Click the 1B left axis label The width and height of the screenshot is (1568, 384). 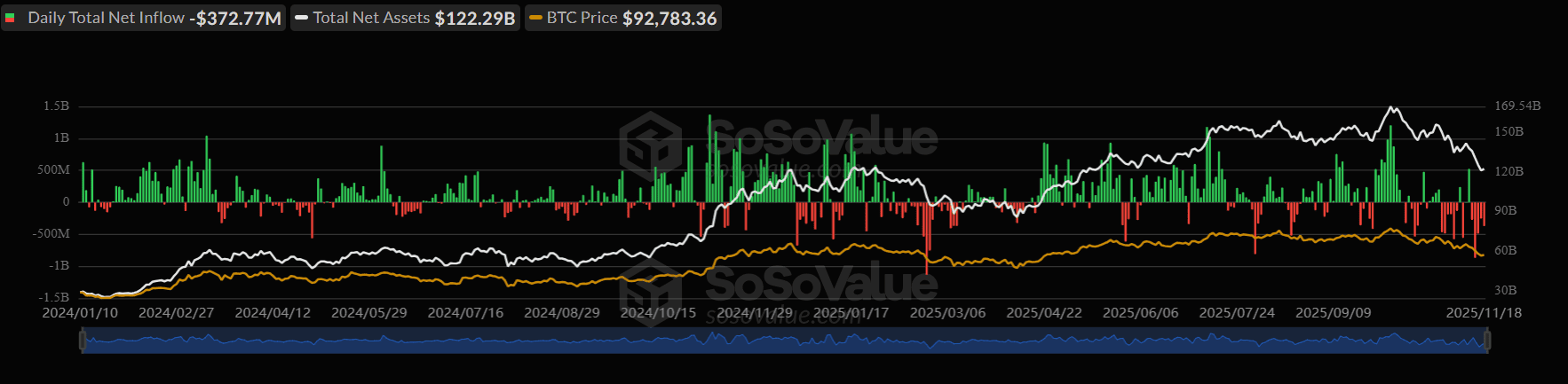click(x=61, y=138)
